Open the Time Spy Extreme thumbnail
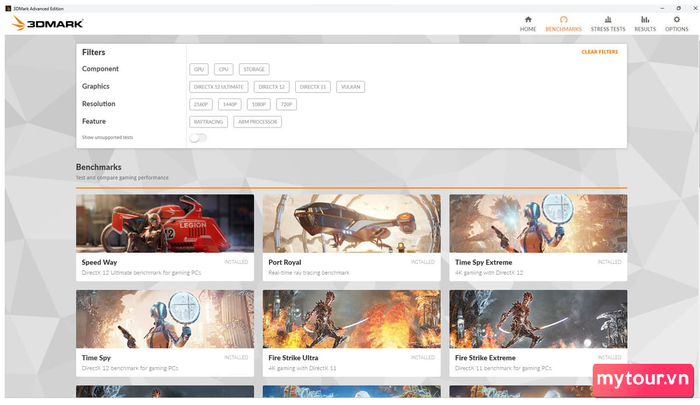The image size is (700, 405). [x=538, y=223]
